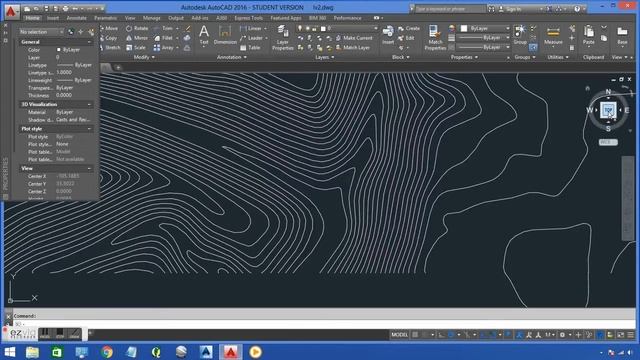Click the Create block button
Image resolution: width=640 pixels, height=360 pixels.
pos(409,28)
